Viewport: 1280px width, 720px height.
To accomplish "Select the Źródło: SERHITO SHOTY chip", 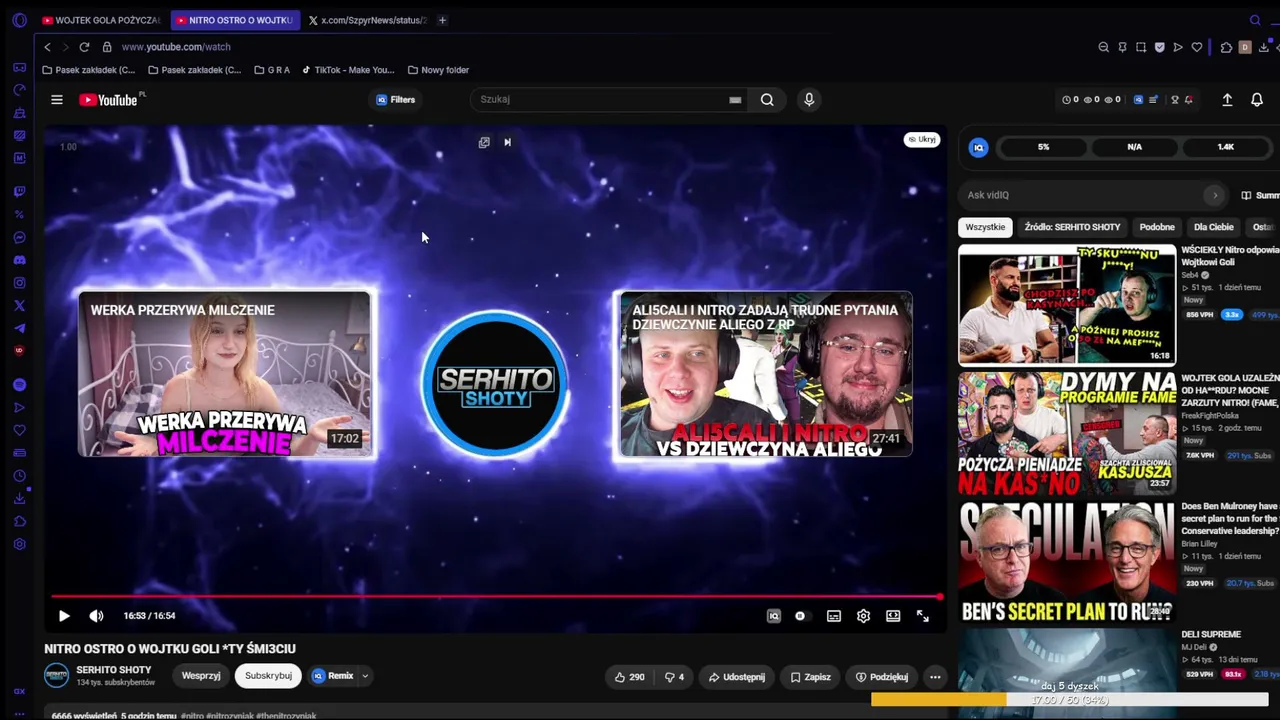I will (x=1072, y=227).
